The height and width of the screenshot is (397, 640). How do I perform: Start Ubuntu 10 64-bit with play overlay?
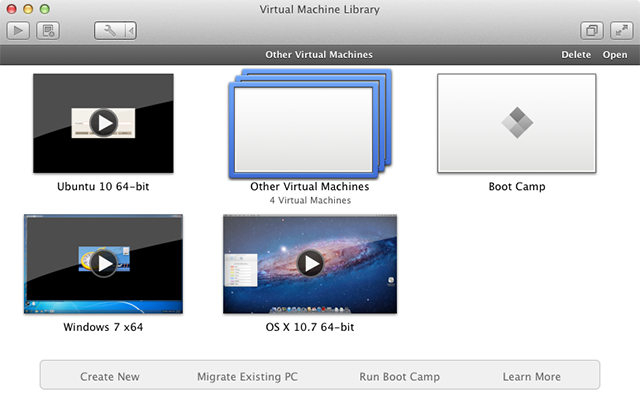click(104, 123)
